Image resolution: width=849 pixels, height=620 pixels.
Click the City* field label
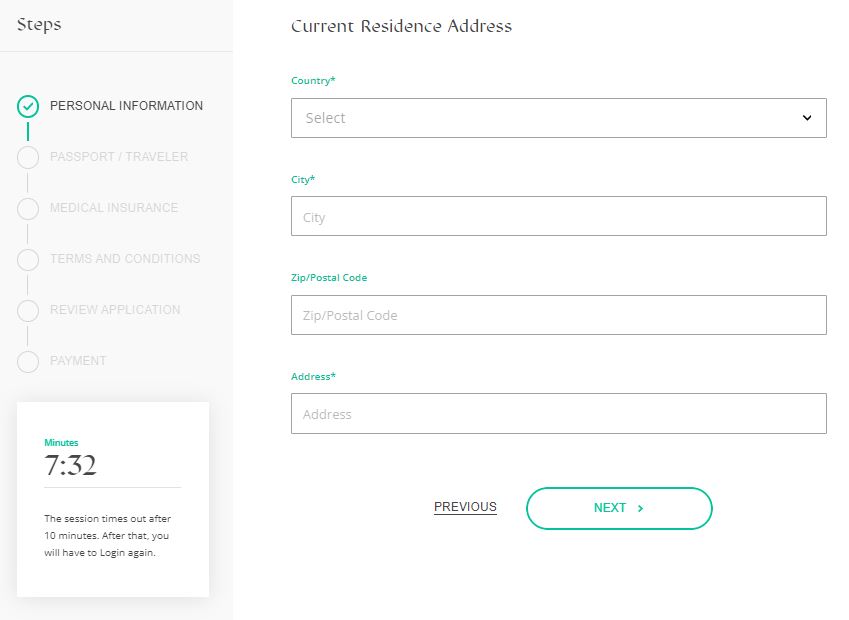pos(303,180)
